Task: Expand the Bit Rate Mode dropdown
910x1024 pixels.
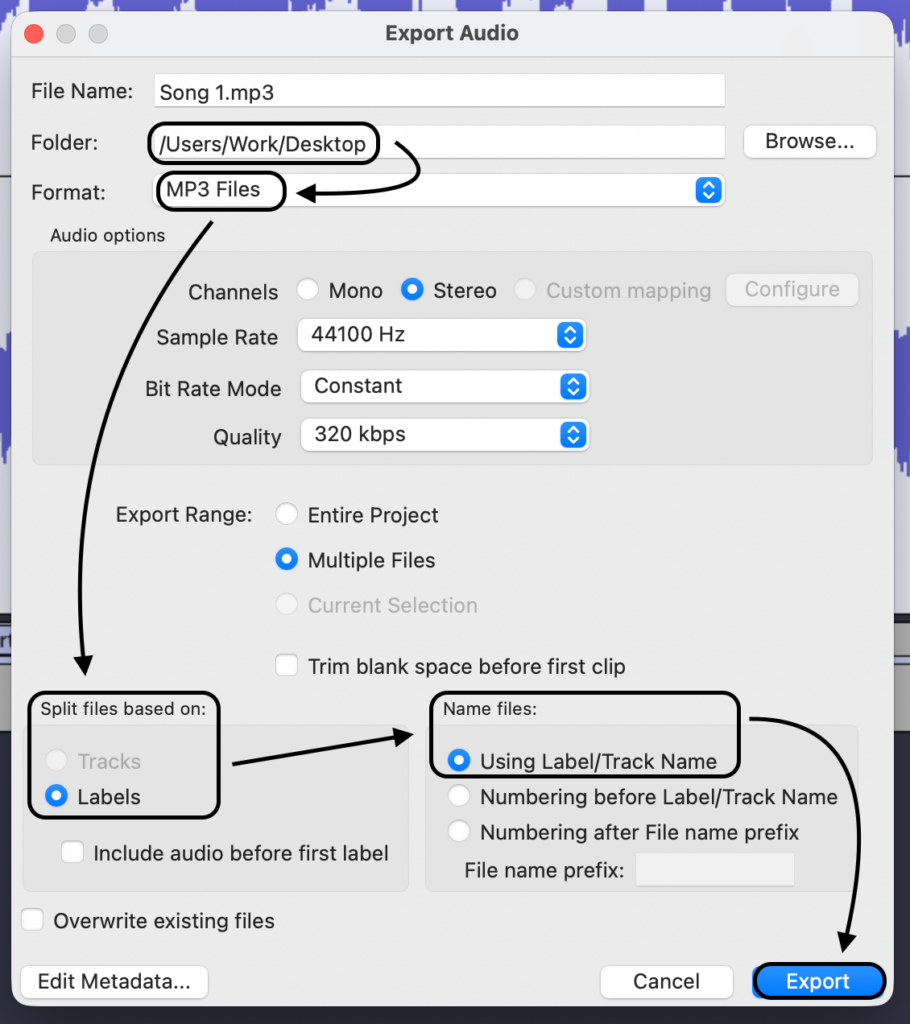Action: (x=444, y=386)
